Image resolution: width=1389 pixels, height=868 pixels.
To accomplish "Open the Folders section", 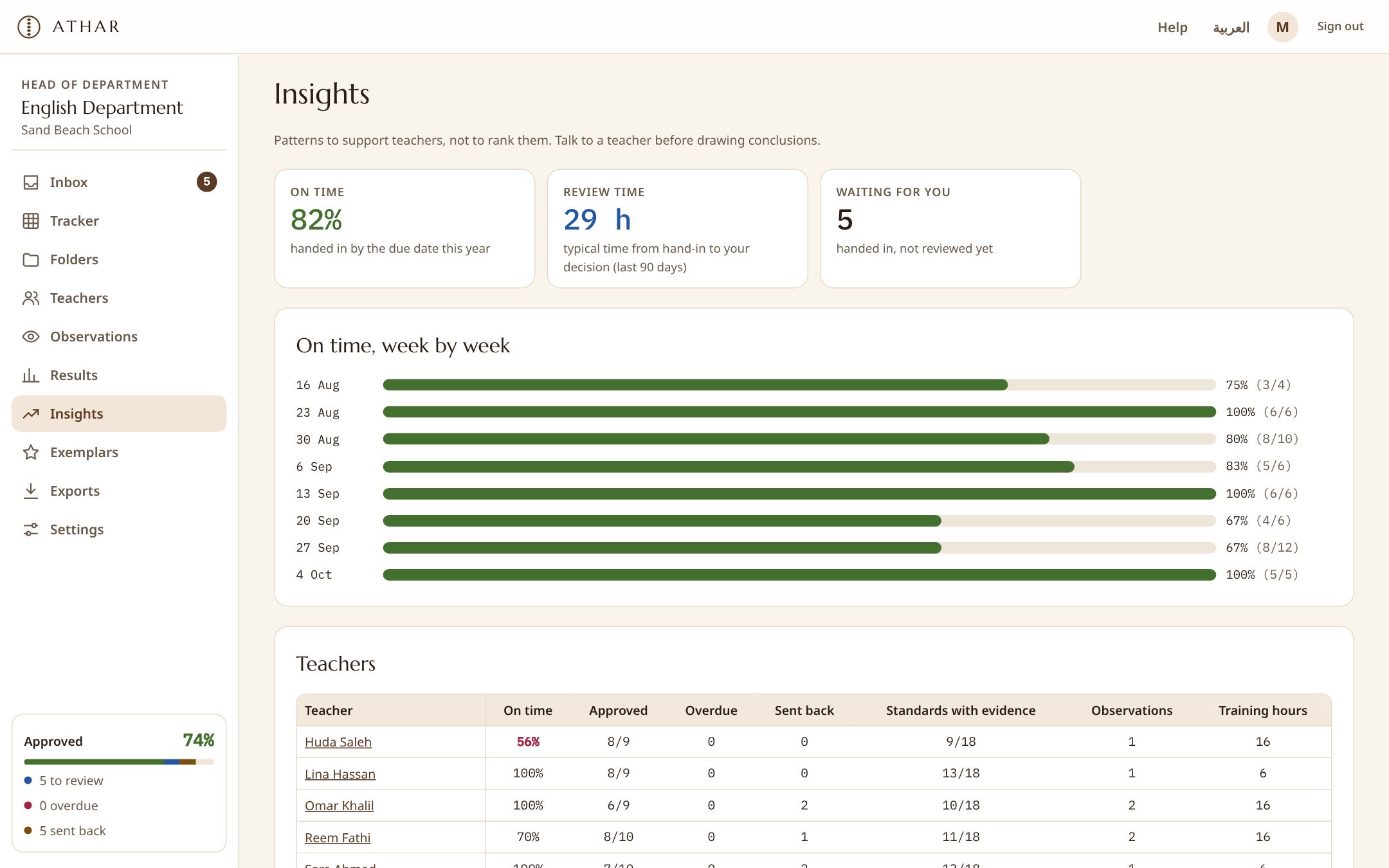I will click(119, 260).
